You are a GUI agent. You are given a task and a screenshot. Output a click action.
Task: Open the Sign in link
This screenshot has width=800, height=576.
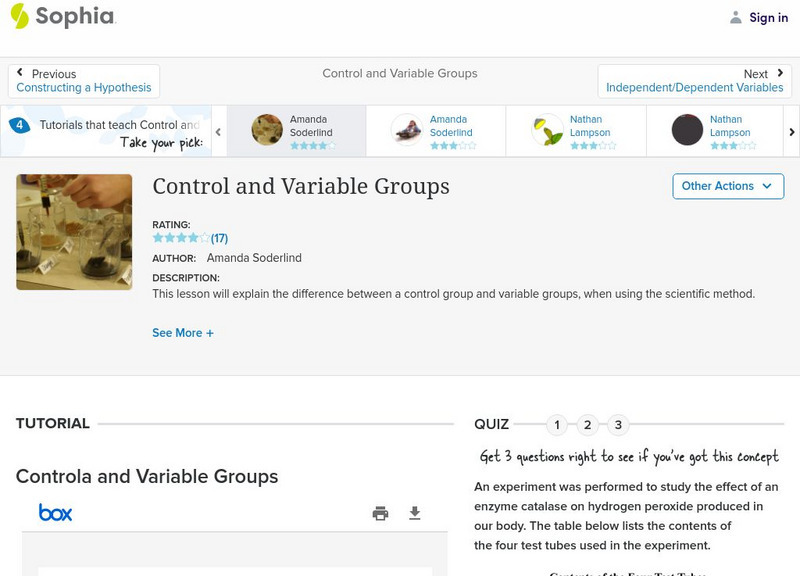(x=768, y=17)
